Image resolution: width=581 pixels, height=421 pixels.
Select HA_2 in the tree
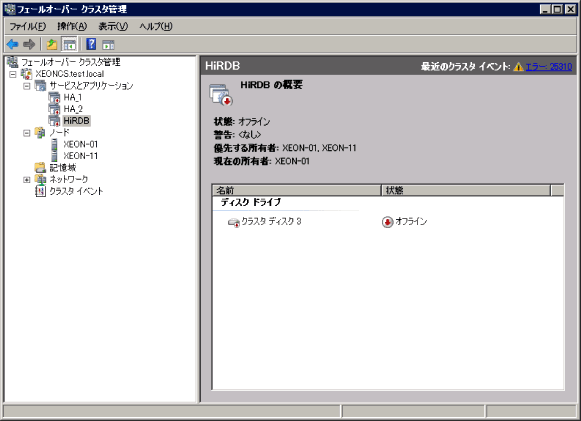pos(73,109)
